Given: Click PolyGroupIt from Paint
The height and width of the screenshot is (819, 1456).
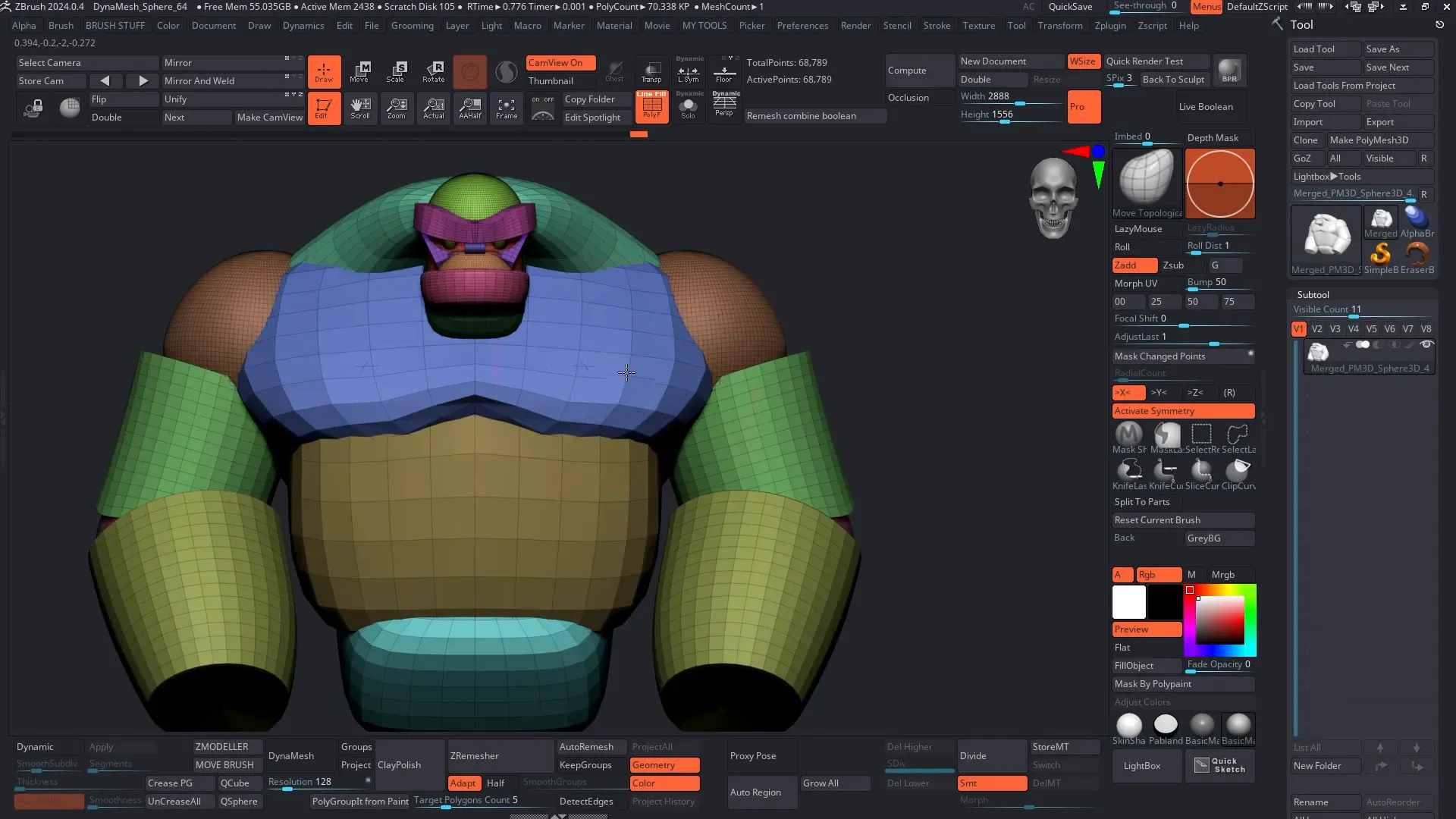Looking at the screenshot, I should pyautogui.click(x=360, y=802).
